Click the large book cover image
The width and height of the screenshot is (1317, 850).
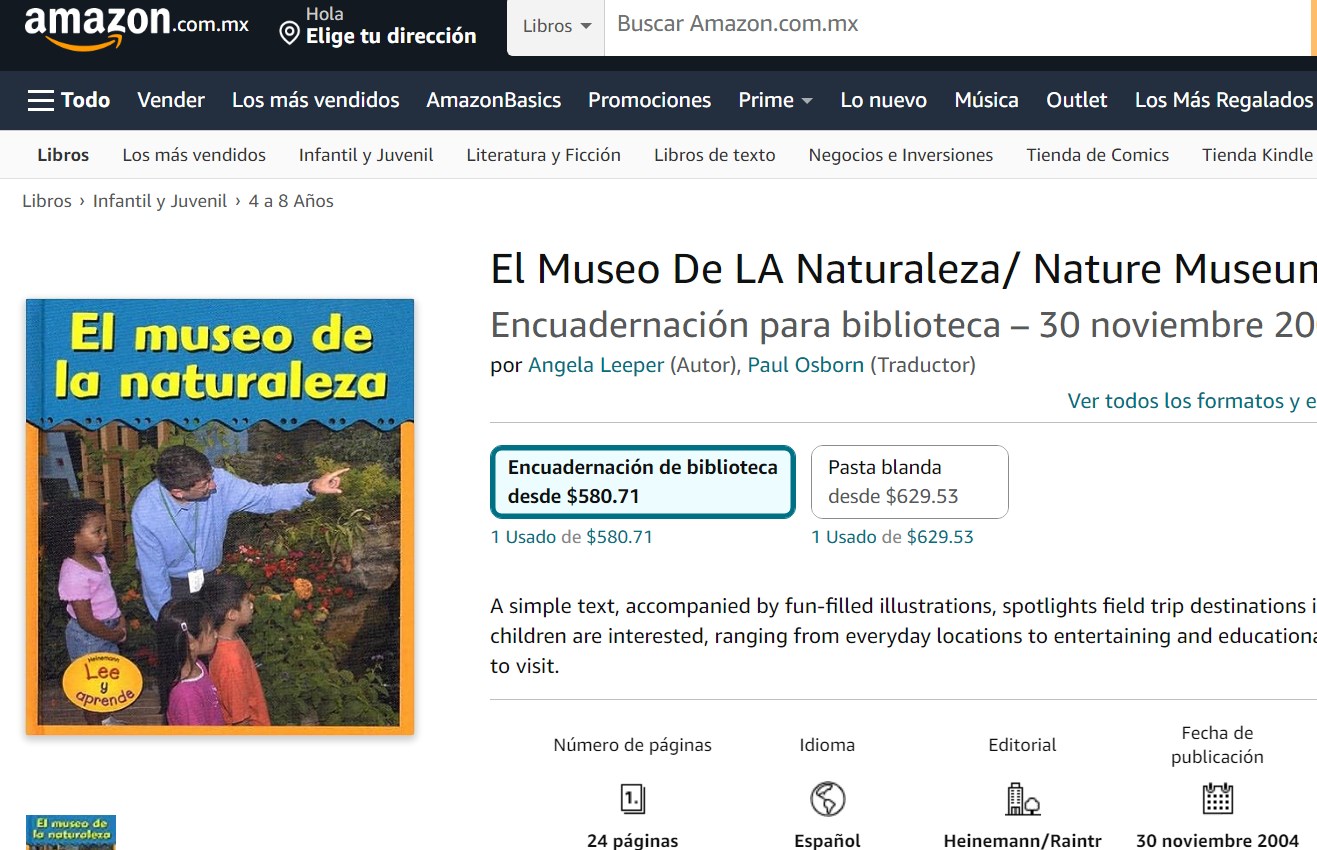pos(220,517)
